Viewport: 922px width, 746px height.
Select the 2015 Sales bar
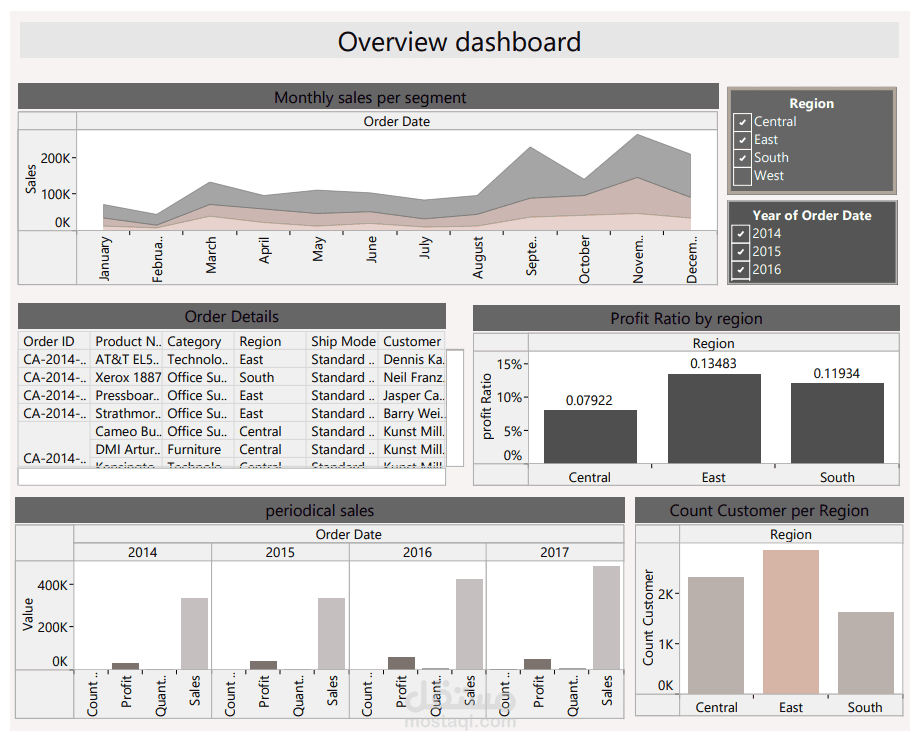[x=332, y=634]
